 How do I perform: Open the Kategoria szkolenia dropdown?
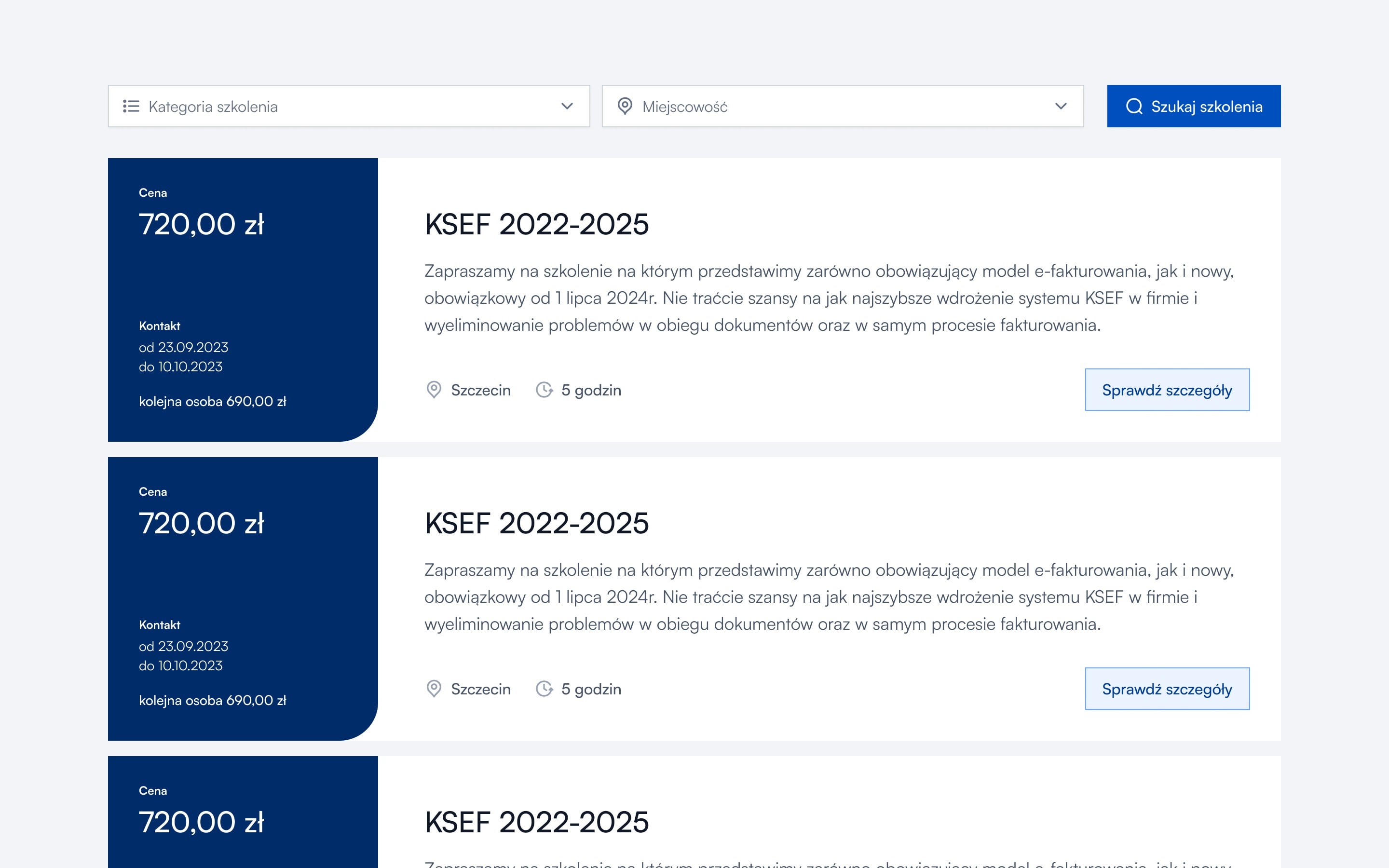click(349, 106)
